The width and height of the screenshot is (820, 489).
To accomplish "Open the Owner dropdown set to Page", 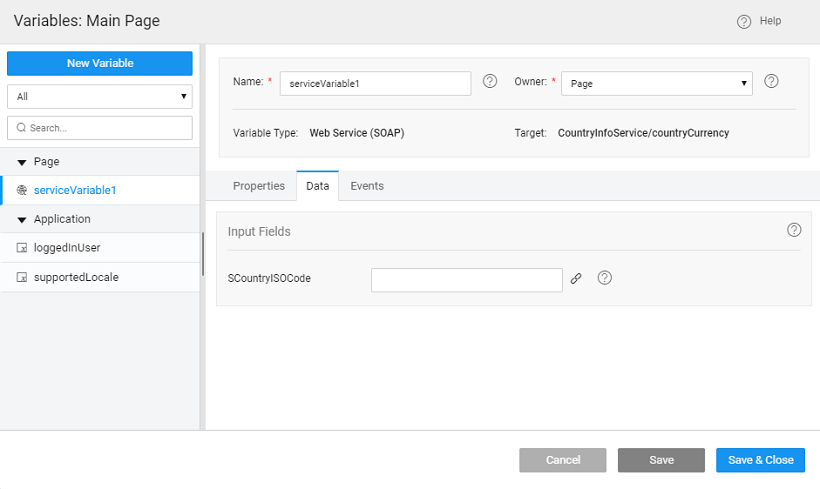I will [657, 84].
